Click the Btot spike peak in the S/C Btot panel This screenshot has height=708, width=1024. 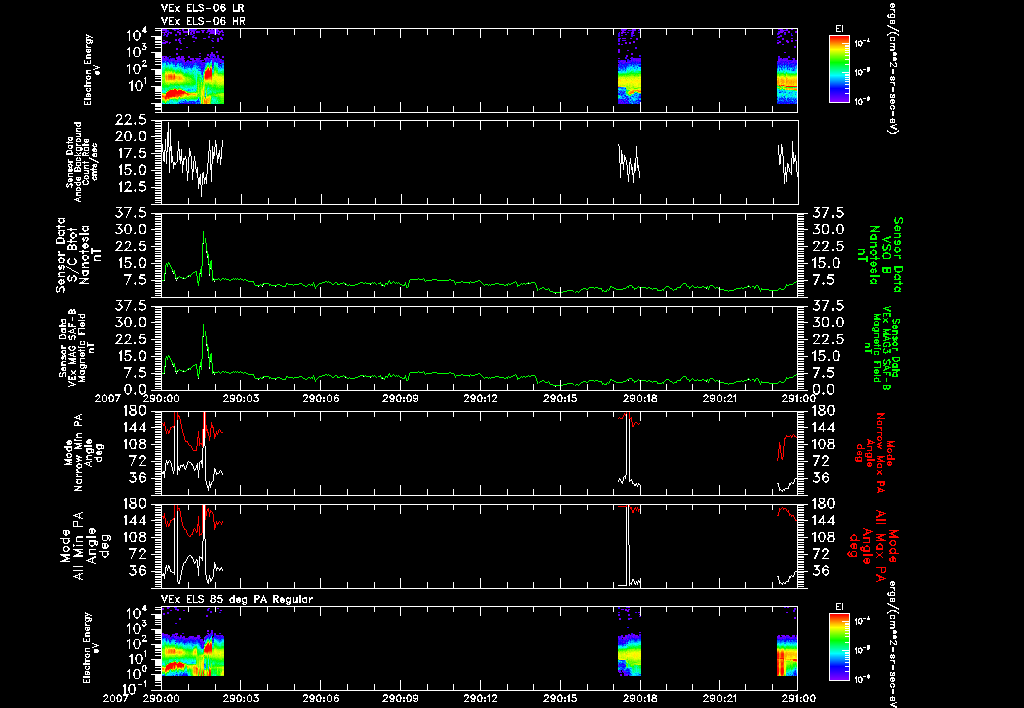(203, 232)
